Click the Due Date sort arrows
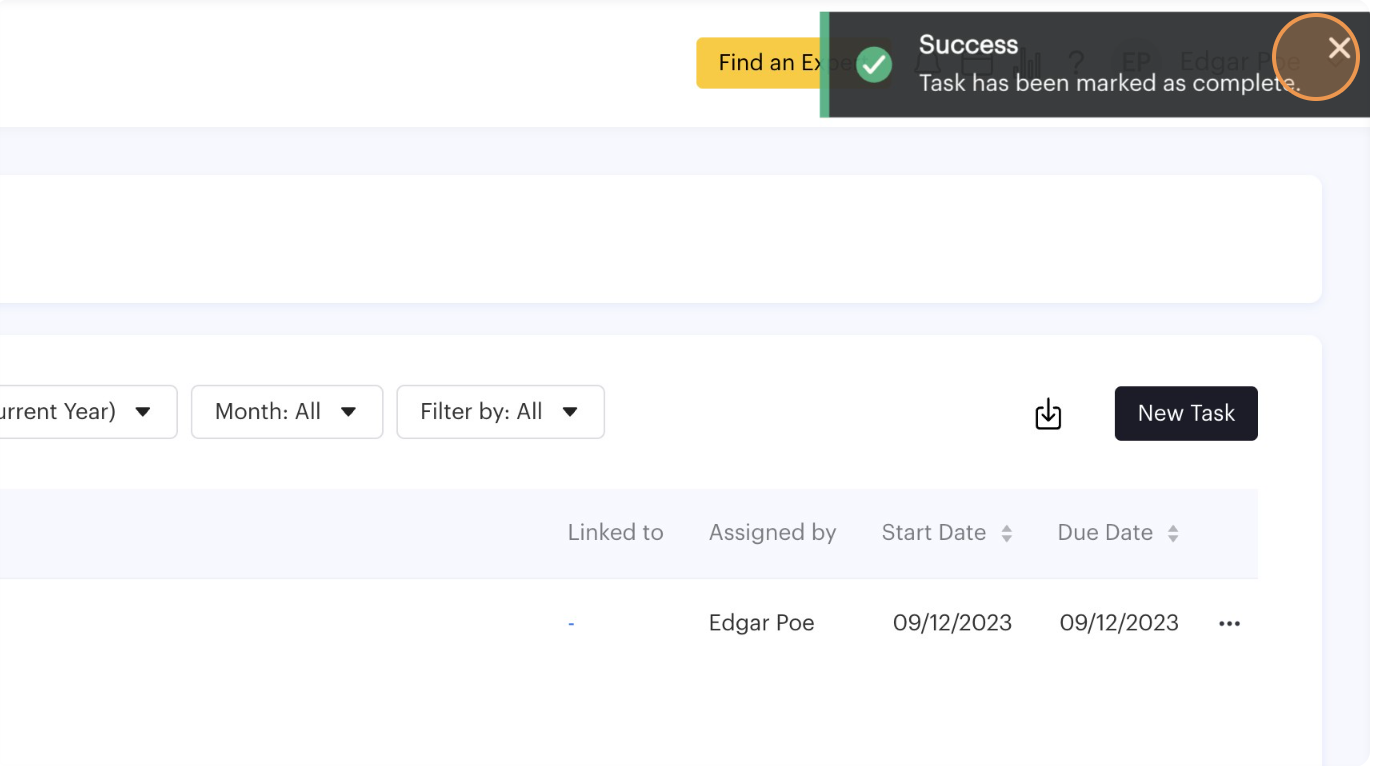The height and width of the screenshot is (766, 1376). pyautogui.click(x=1173, y=534)
